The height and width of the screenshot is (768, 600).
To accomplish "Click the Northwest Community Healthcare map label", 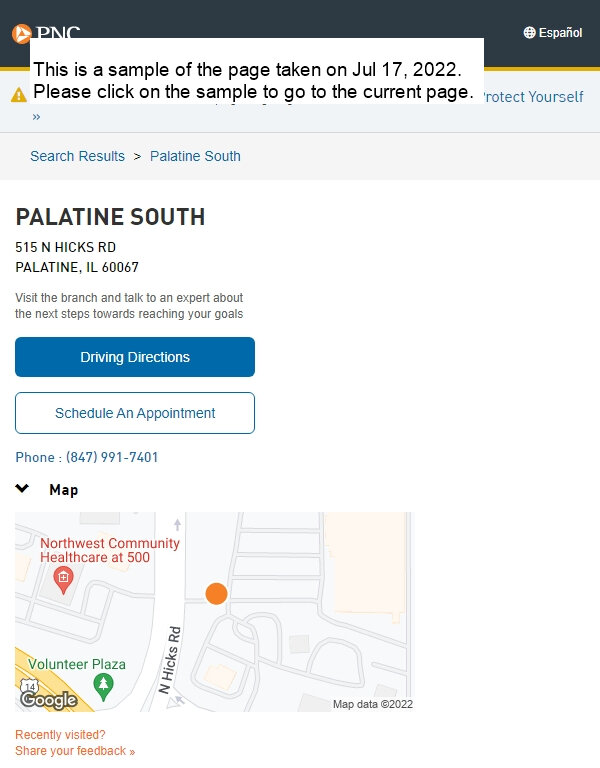I will [x=110, y=550].
